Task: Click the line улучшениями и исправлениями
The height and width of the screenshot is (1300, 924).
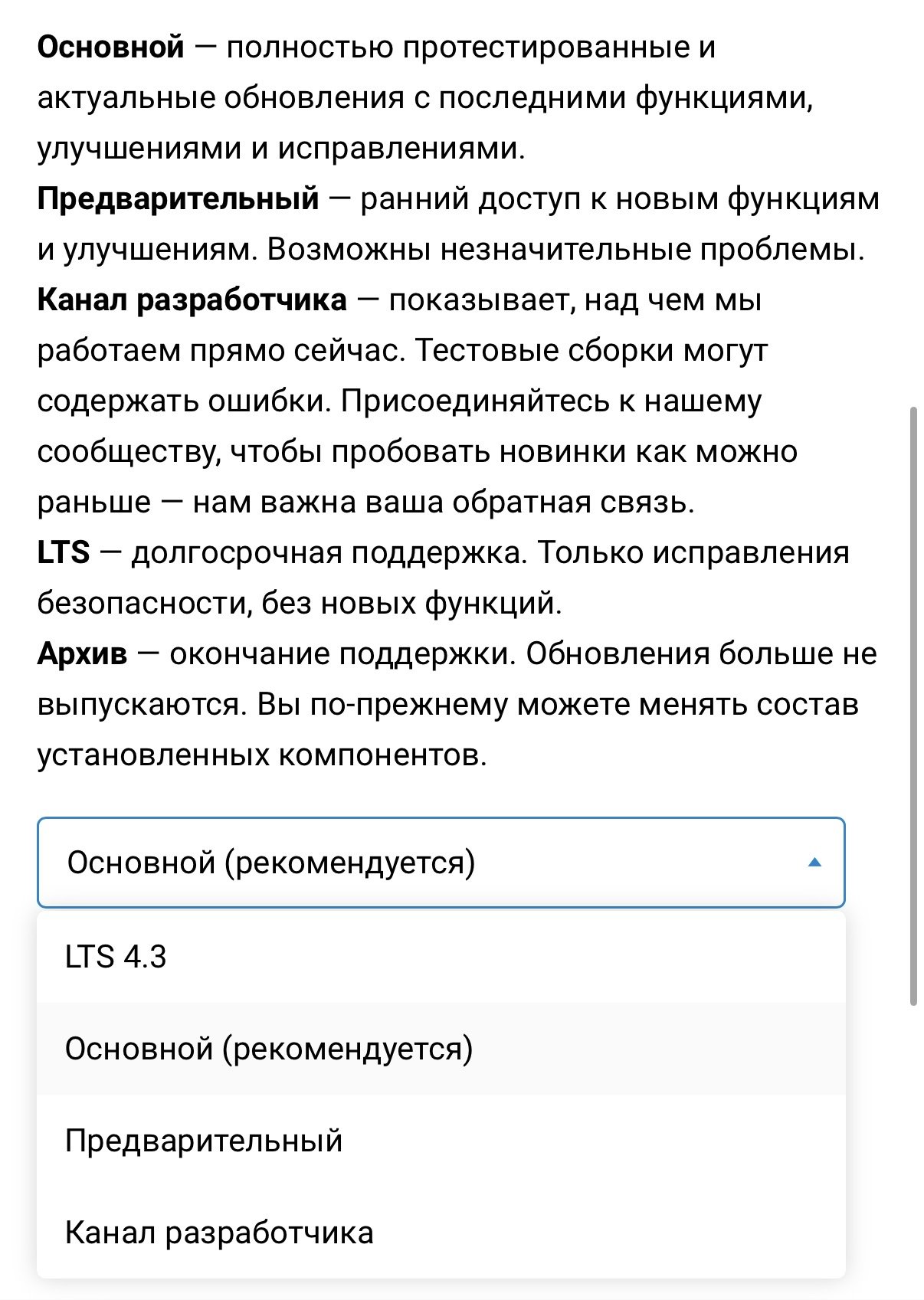Action: (281, 149)
